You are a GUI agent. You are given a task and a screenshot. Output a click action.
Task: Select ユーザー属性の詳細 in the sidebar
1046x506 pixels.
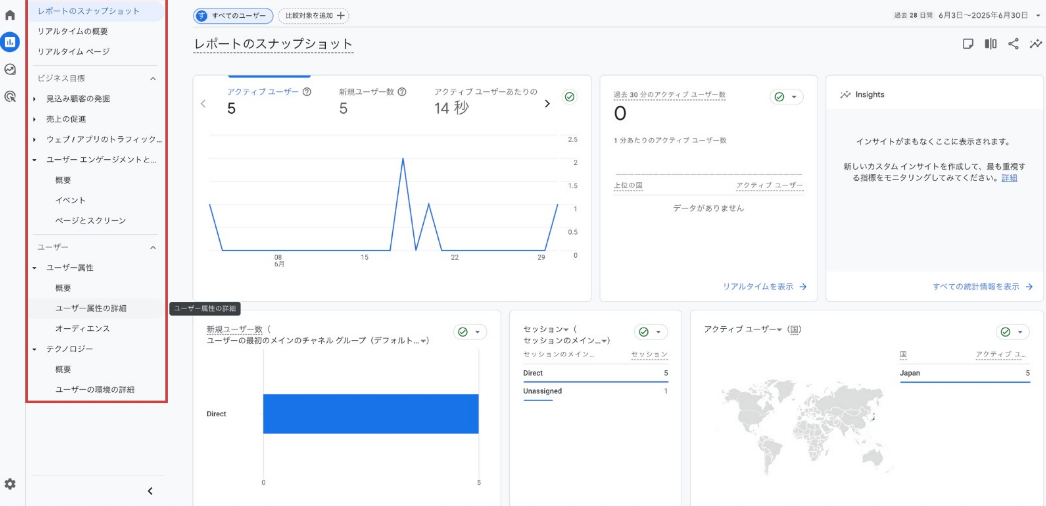point(91,308)
